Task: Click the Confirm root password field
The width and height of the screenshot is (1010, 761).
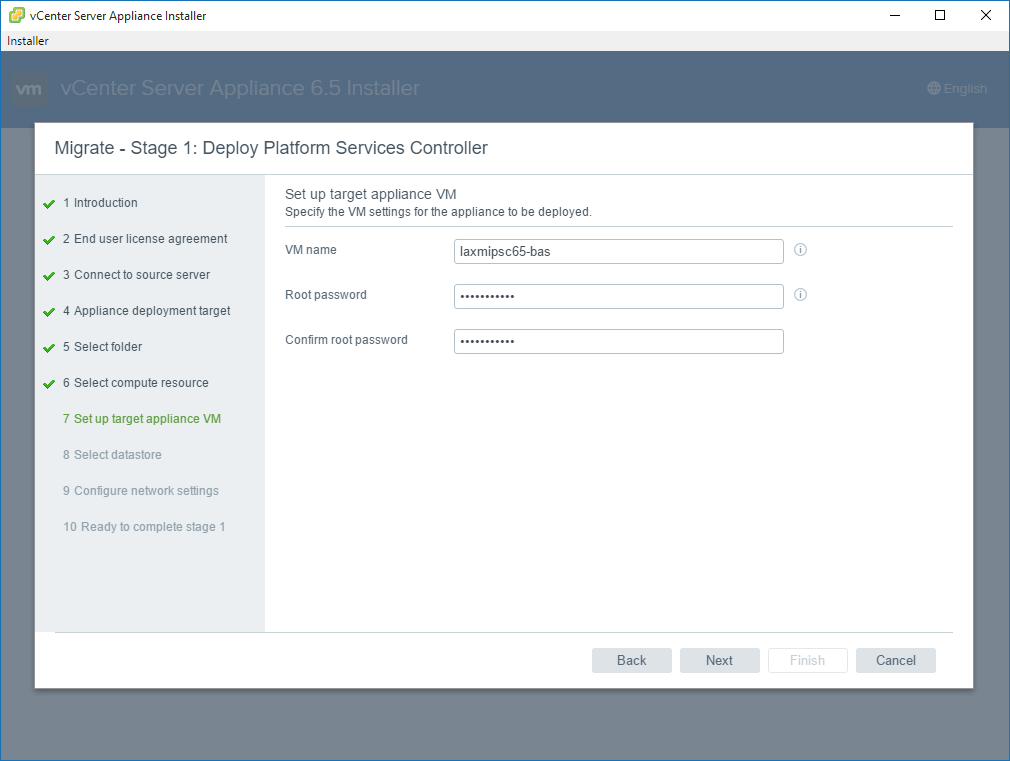Action: [x=618, y=341]
